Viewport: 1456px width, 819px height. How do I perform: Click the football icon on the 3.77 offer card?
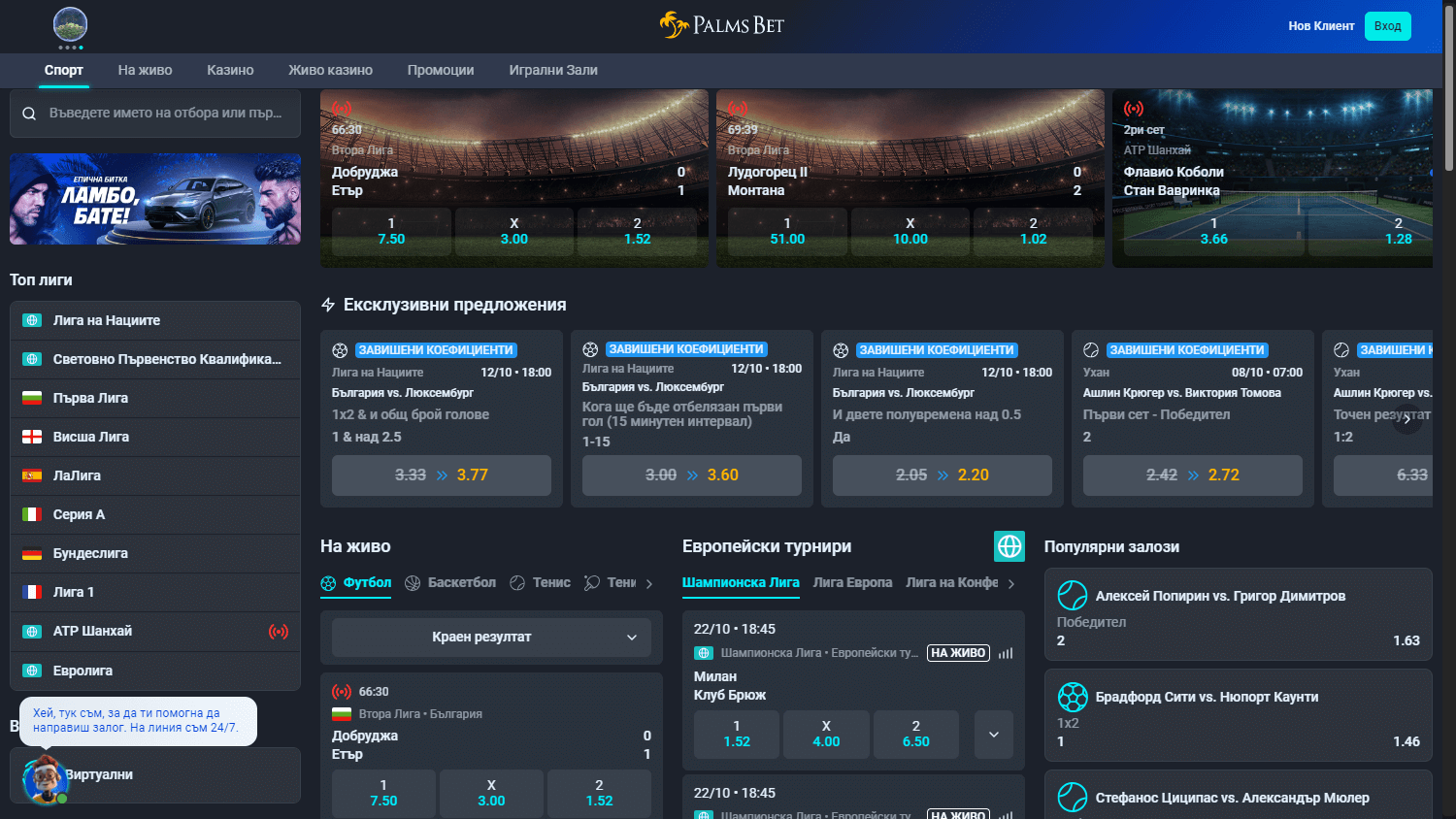340,350
